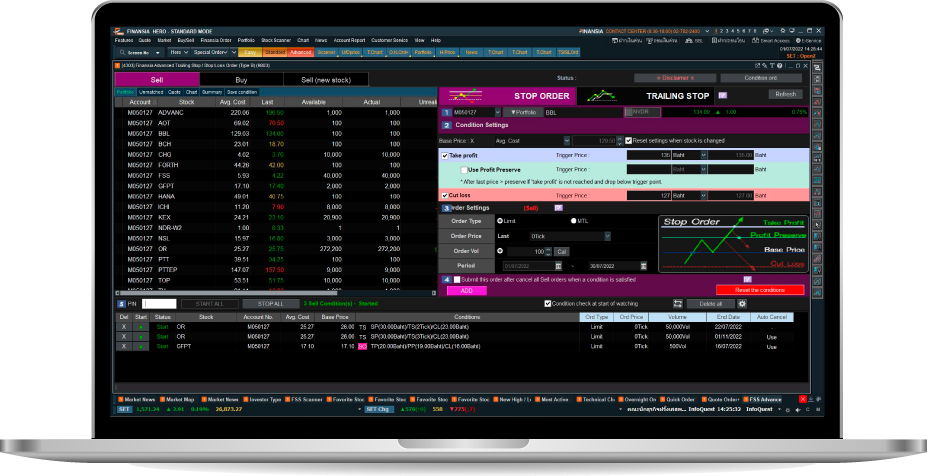Click the Delete all button
The height and width of the screenshot is (476, 927).
(711, 303)
